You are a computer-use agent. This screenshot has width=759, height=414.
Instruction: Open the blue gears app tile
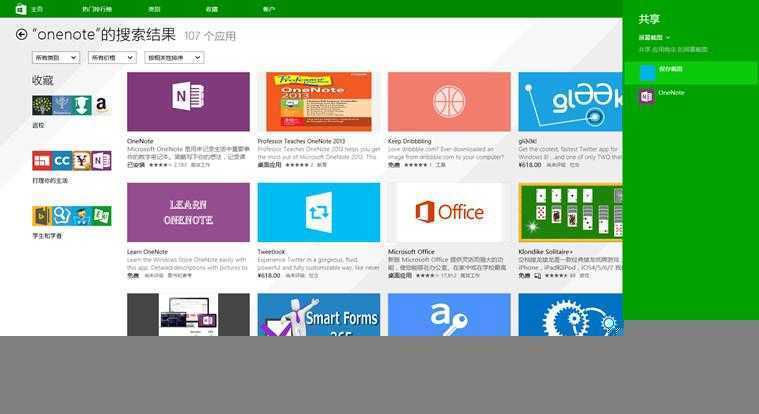[x=570, y=314]
